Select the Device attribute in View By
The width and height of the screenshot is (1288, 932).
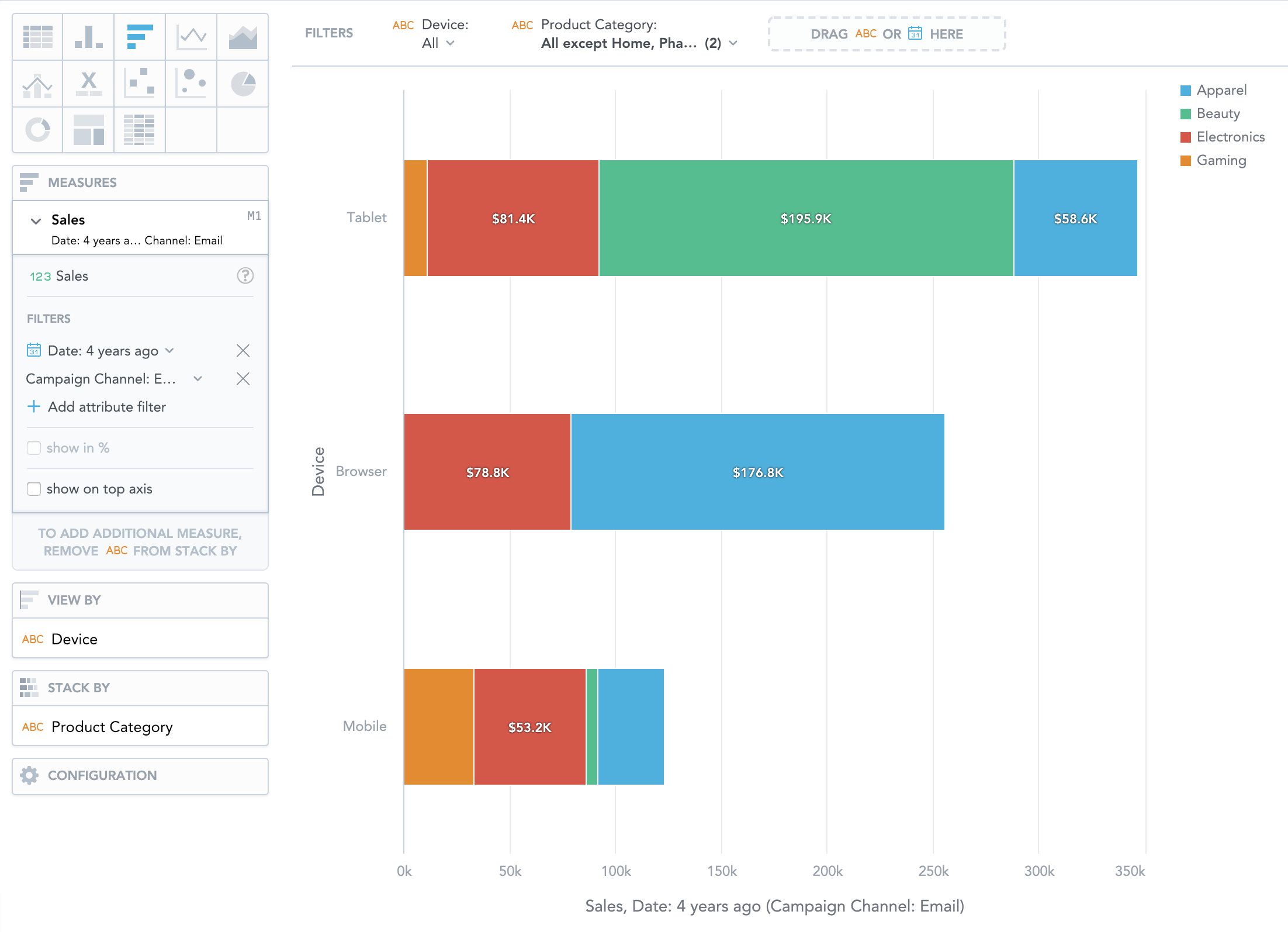(x=140, y=638)
